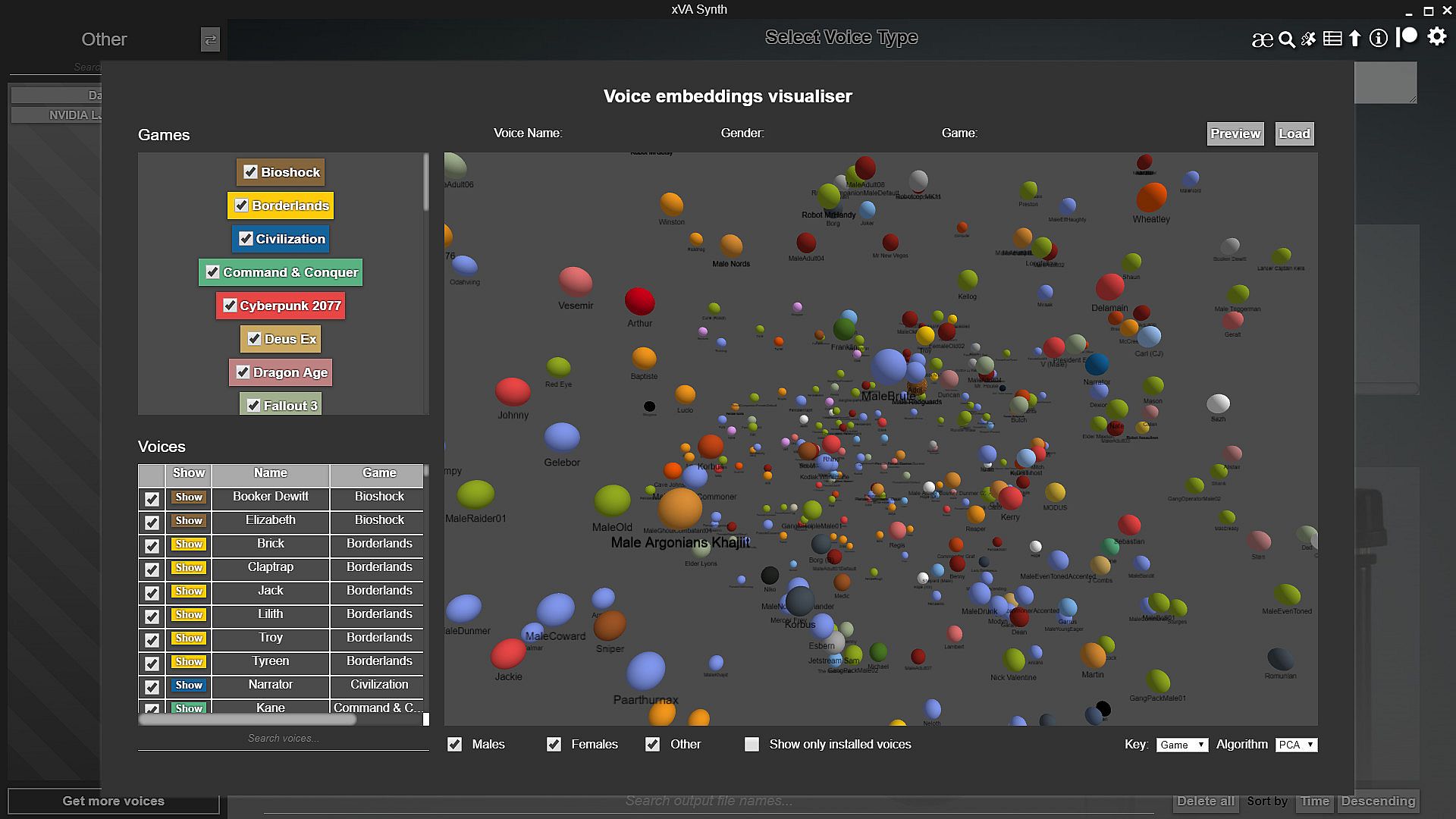Click the Patreon icon
Screen dimensions: 1456x819
(x=1407, y=36)
